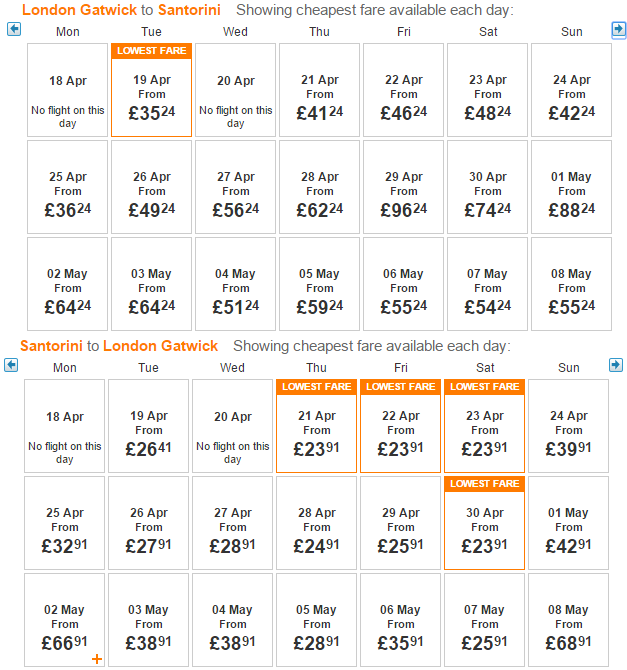The height and width of the screenshot is (670, 627).
Task: Select outbound 21 Apr fare £41.24
Action: pos(319,90)
